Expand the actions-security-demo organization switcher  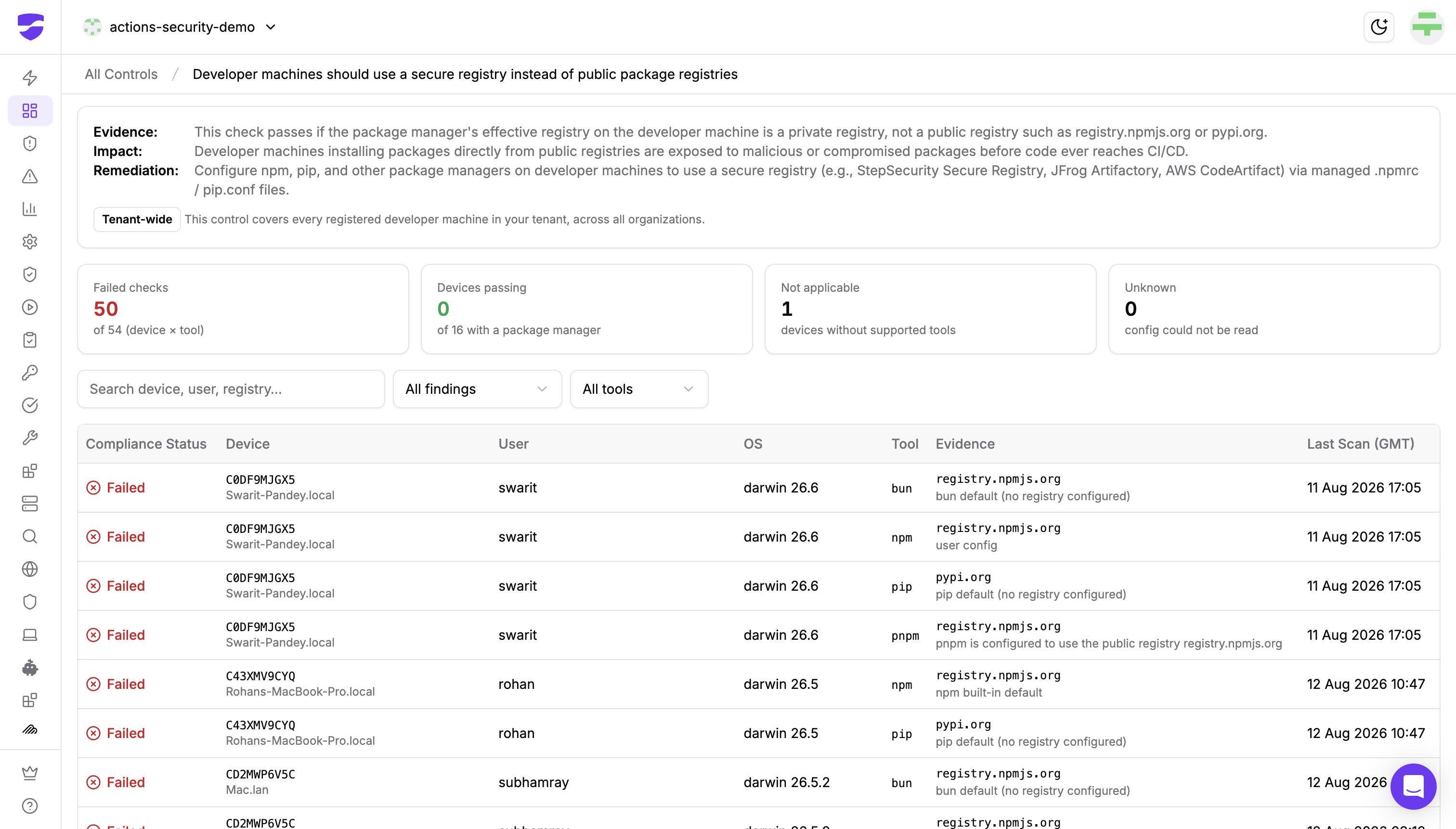tap(180, 27)
